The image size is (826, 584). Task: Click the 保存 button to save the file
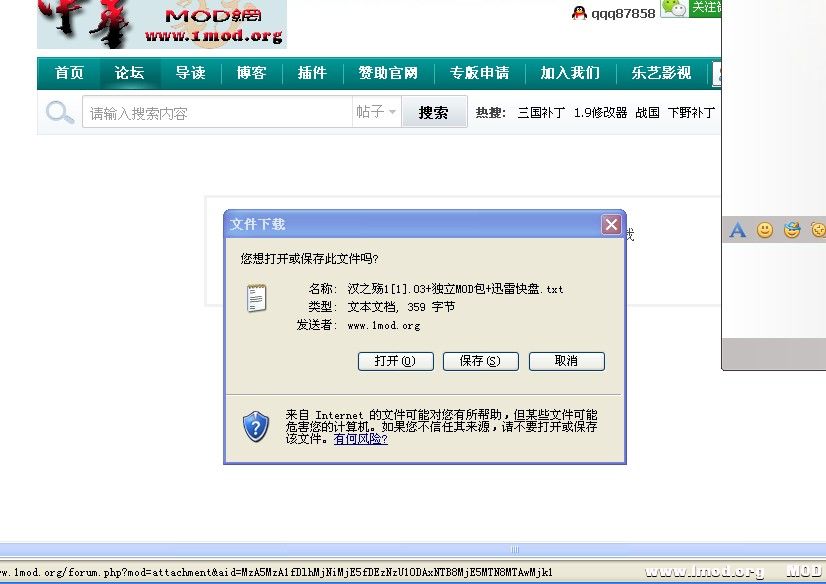(x=480, y=361)
